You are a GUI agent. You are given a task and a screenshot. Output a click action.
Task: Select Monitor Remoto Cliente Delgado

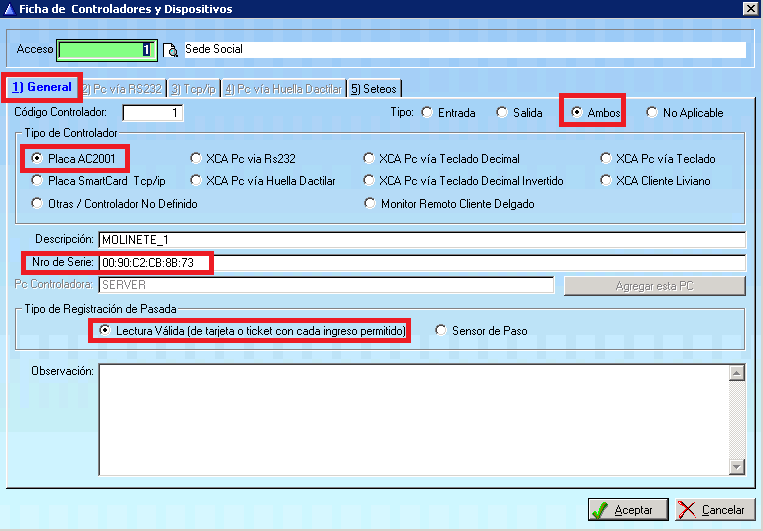point(371,204)
